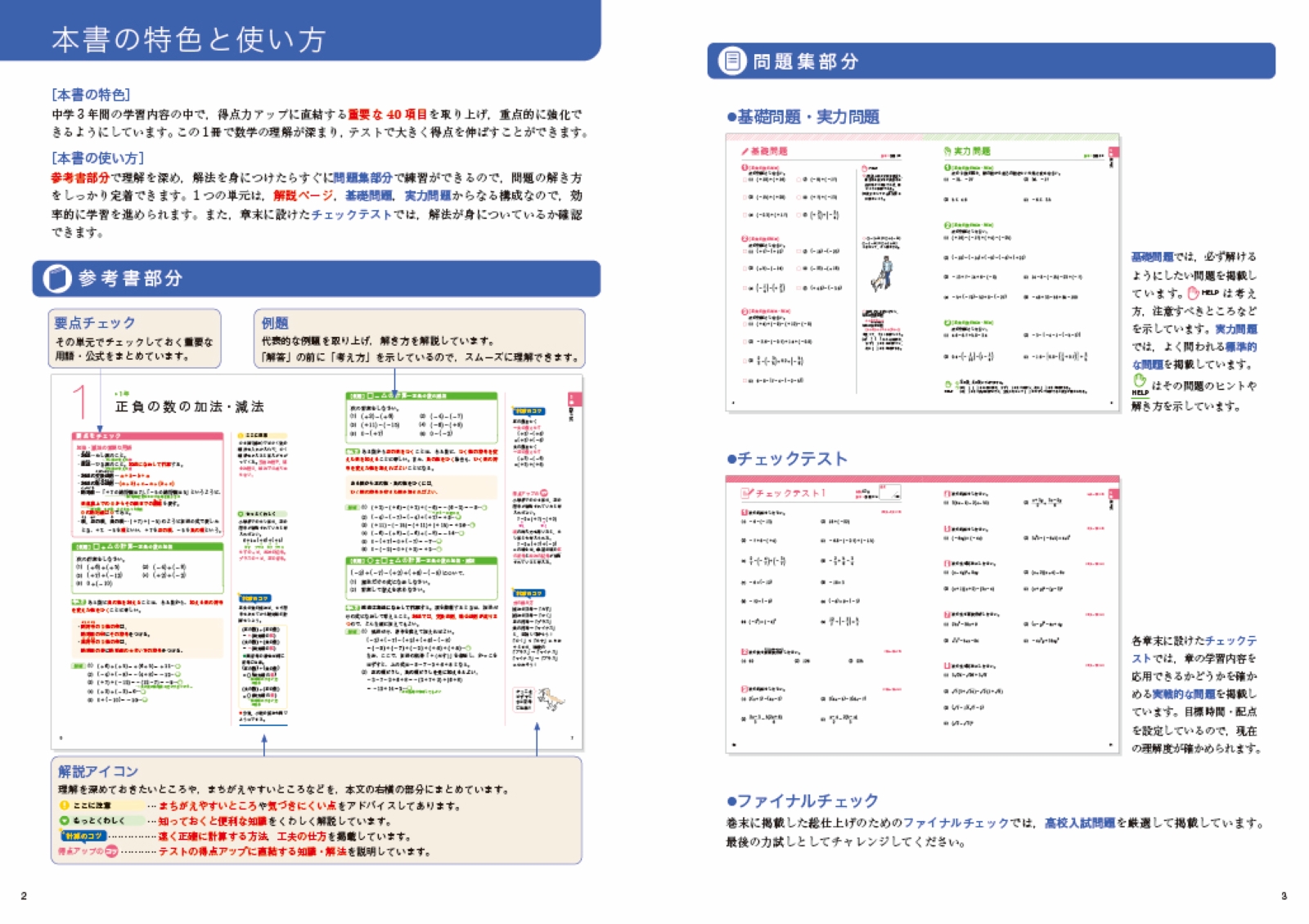Click the pink 得点アップのコツ badge
1309x924 pixels.
pyautogui.click(x=88, y=851)
